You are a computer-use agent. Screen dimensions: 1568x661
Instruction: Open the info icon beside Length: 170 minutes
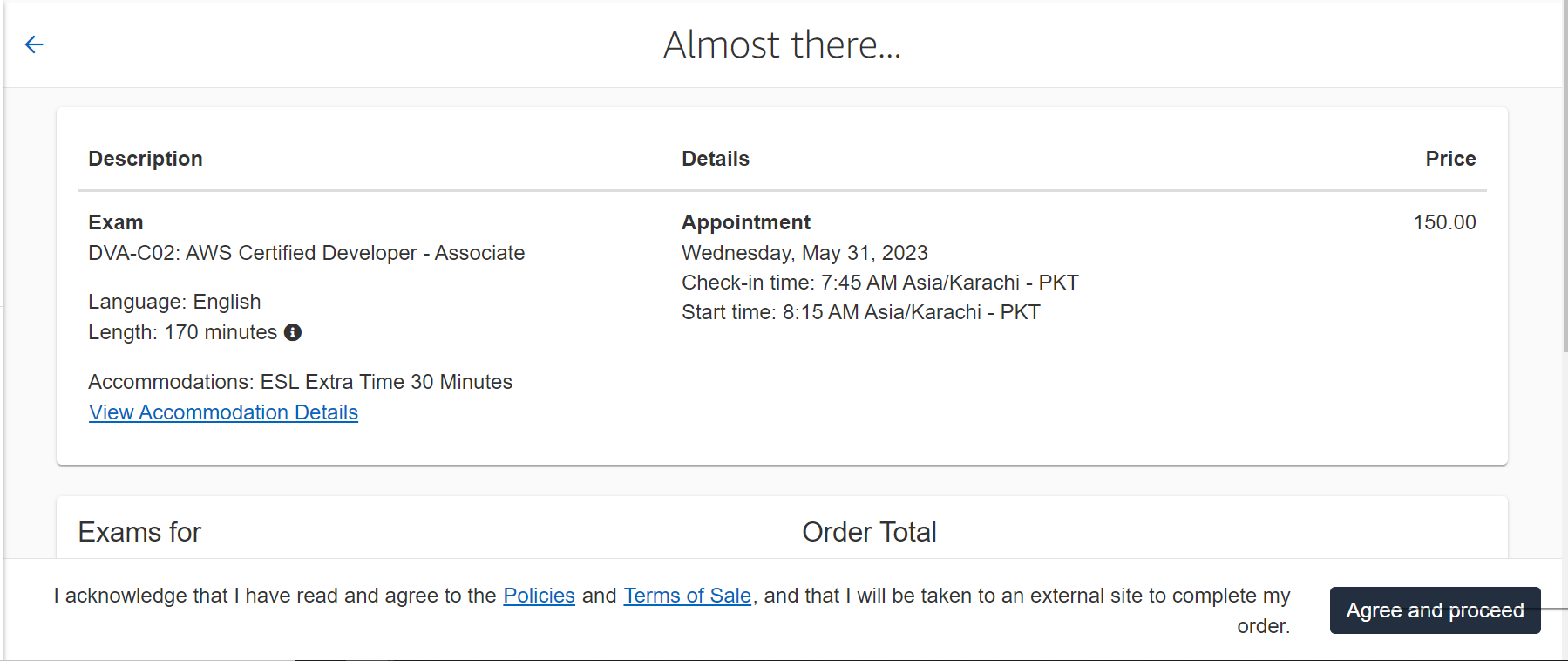point(293,332)
